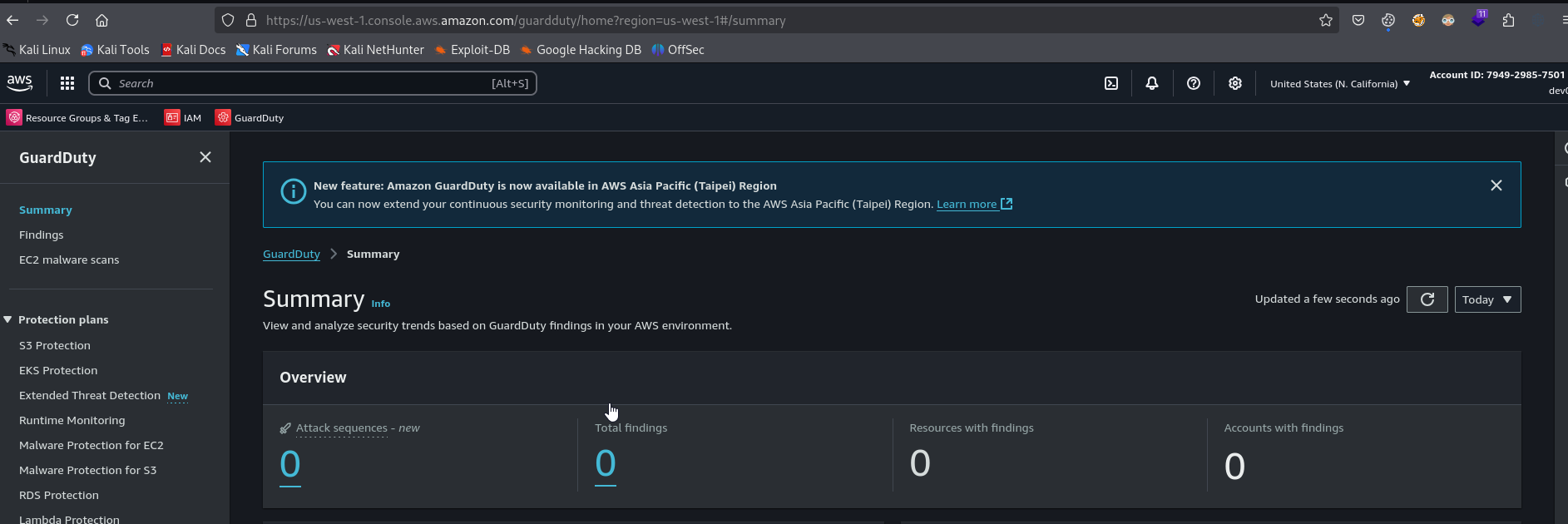Open the Kali Forums bookmark

pos(276,50)
